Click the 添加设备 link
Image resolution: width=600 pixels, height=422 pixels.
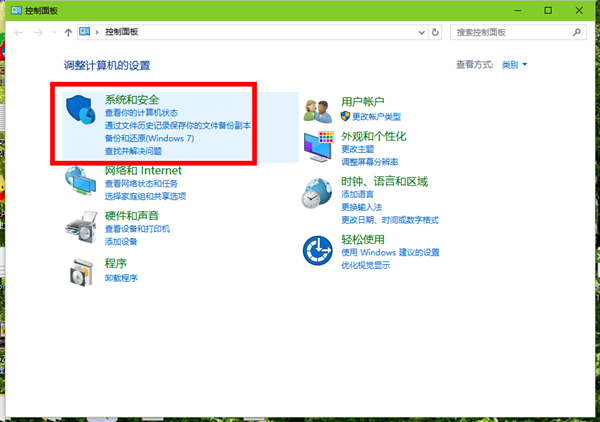(x=121, y=241)
